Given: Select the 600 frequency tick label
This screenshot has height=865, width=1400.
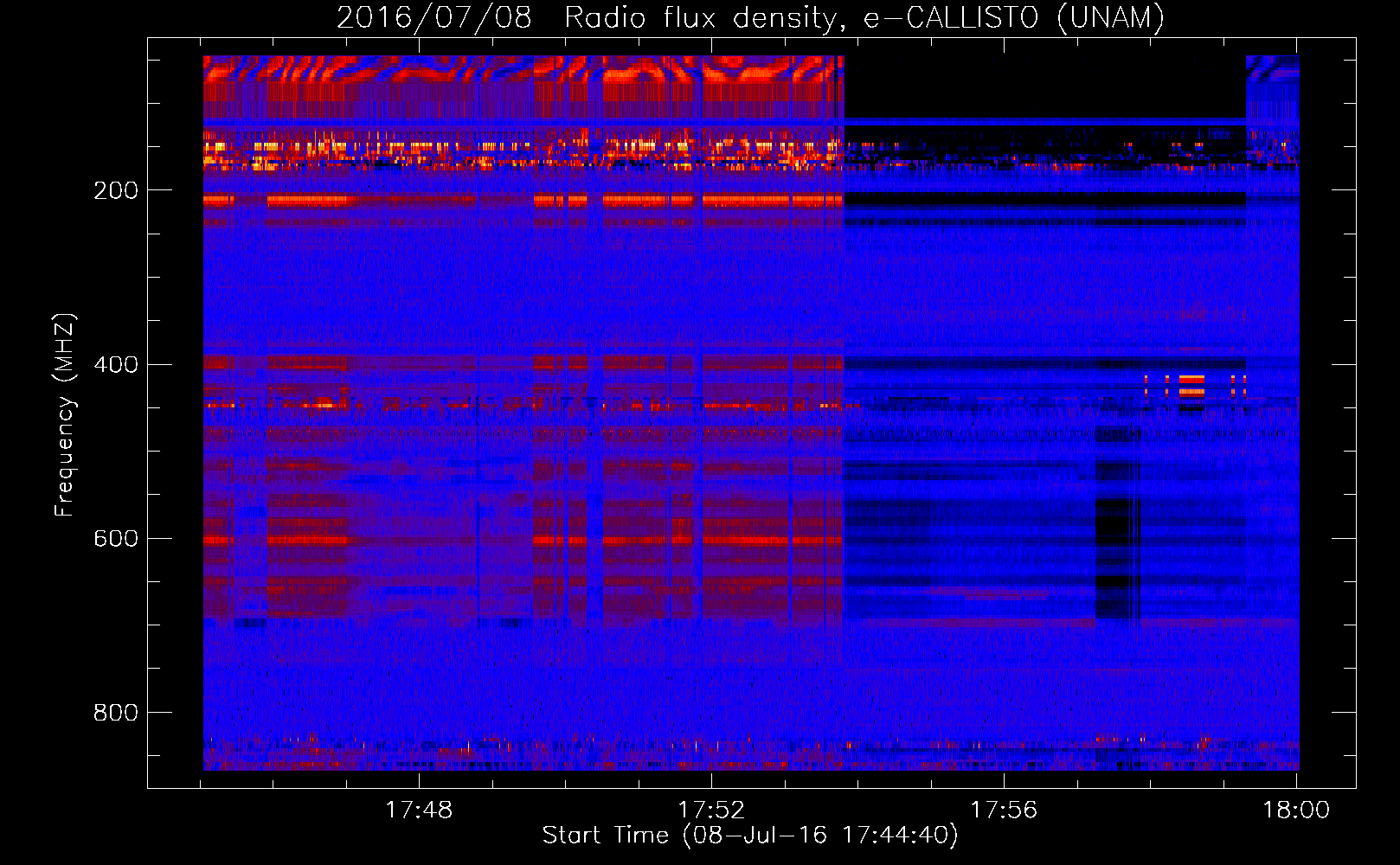Looking at the screenshot, I should pos(116,538).
